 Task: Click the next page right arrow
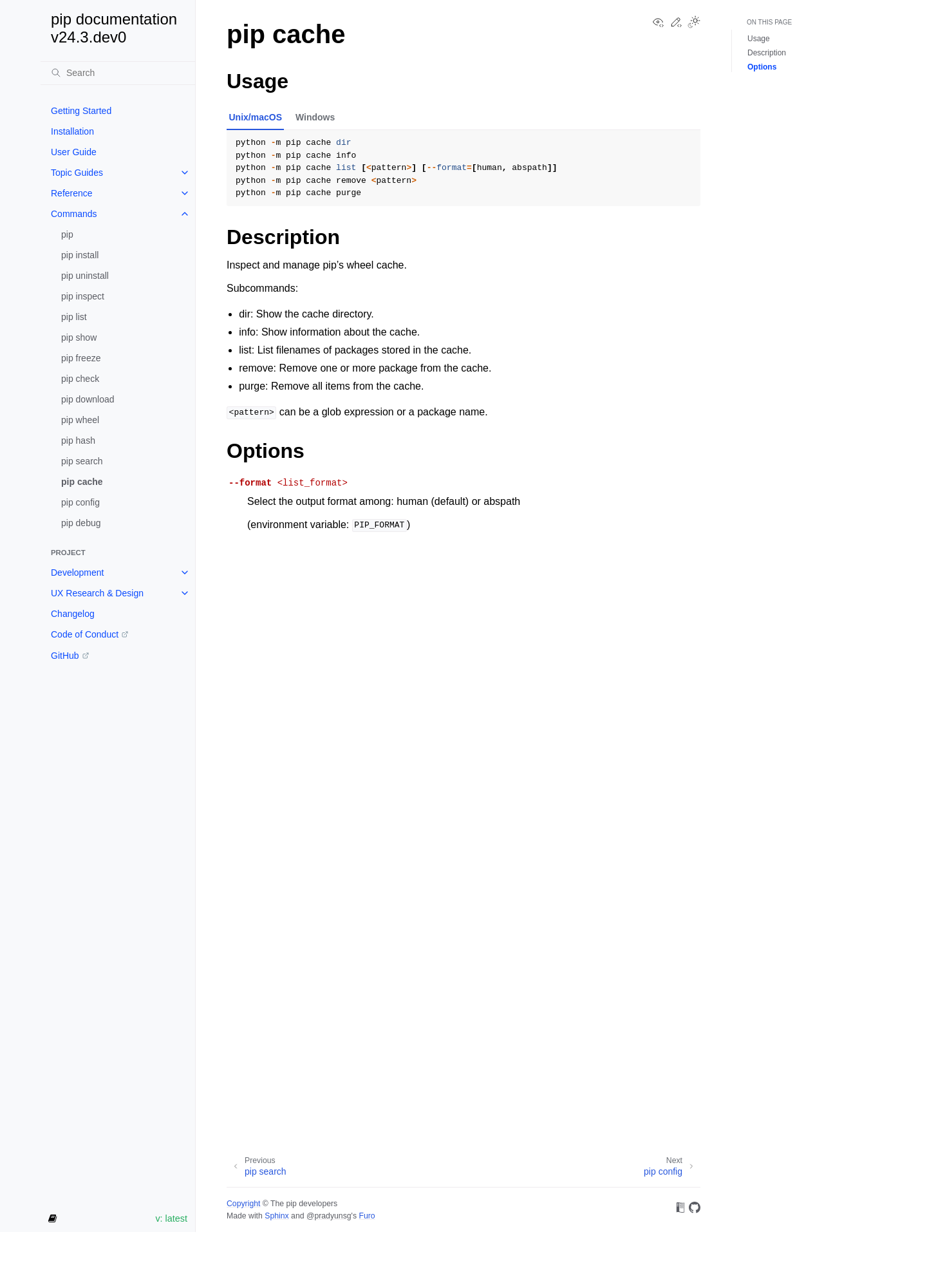691,1166
